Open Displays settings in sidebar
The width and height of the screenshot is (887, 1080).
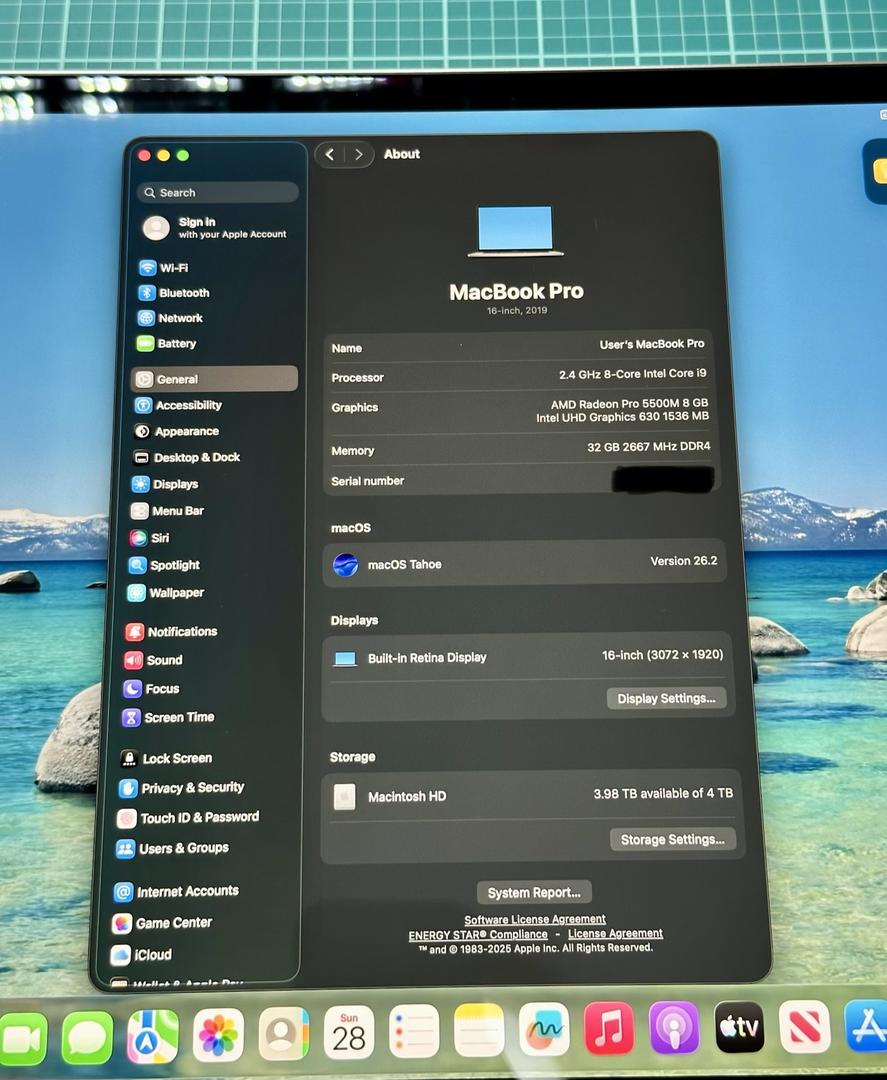165,484
